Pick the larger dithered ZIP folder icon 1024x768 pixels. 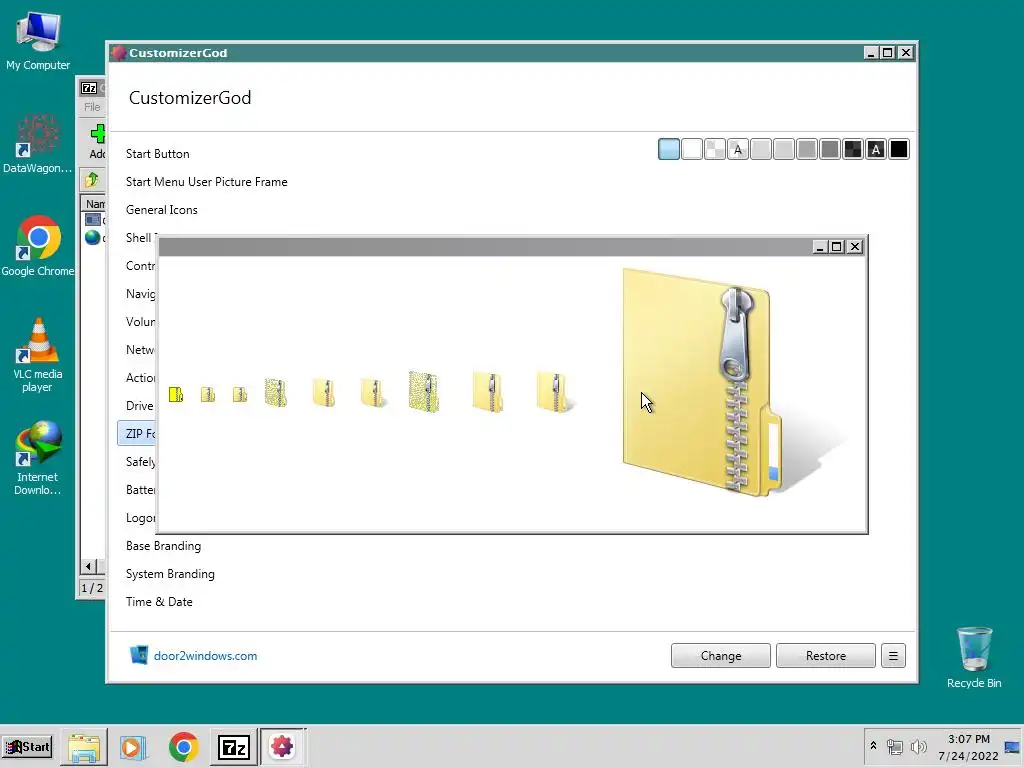tap(424, 391)
